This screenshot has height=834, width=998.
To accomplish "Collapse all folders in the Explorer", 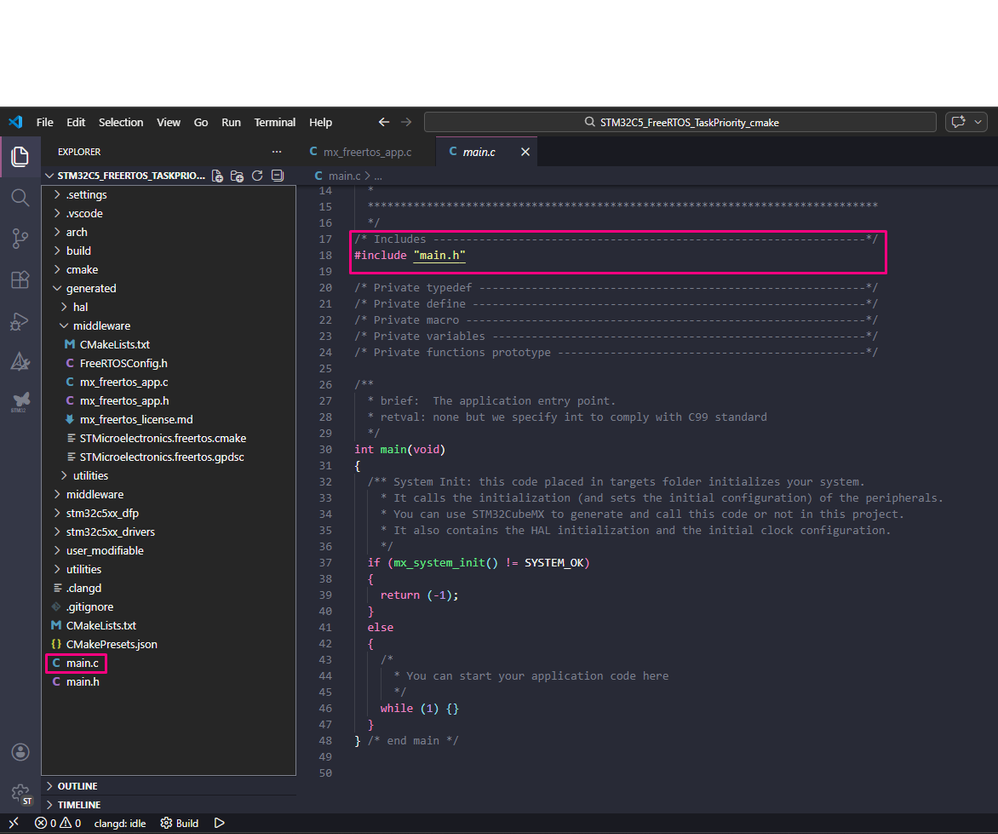I will pyautogui.click(x=278, y=176).
